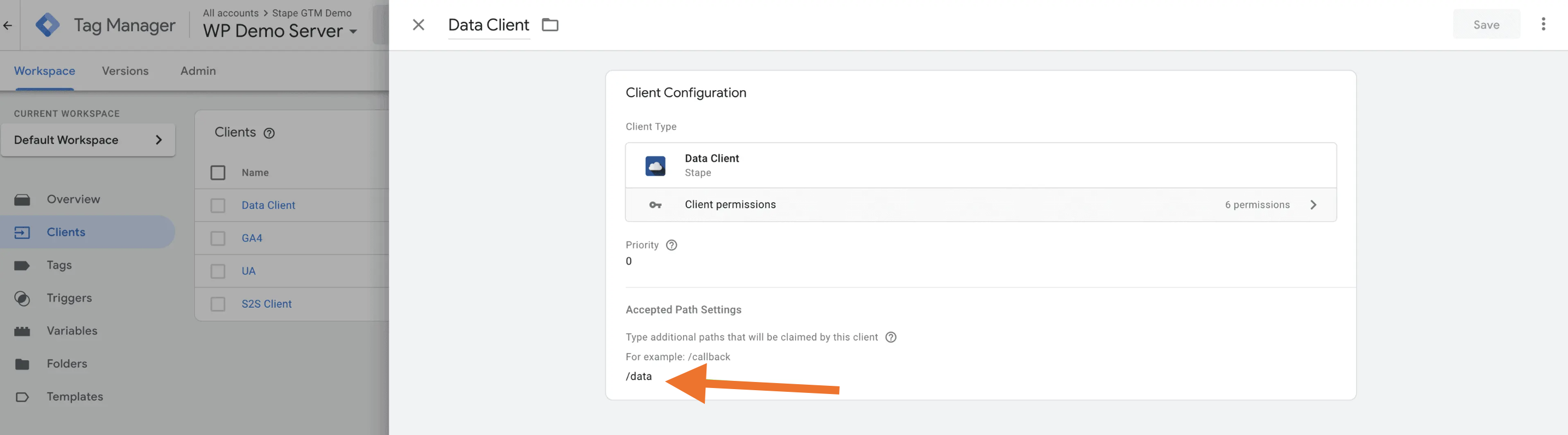Click the /data accepted path field

(639, 377)
